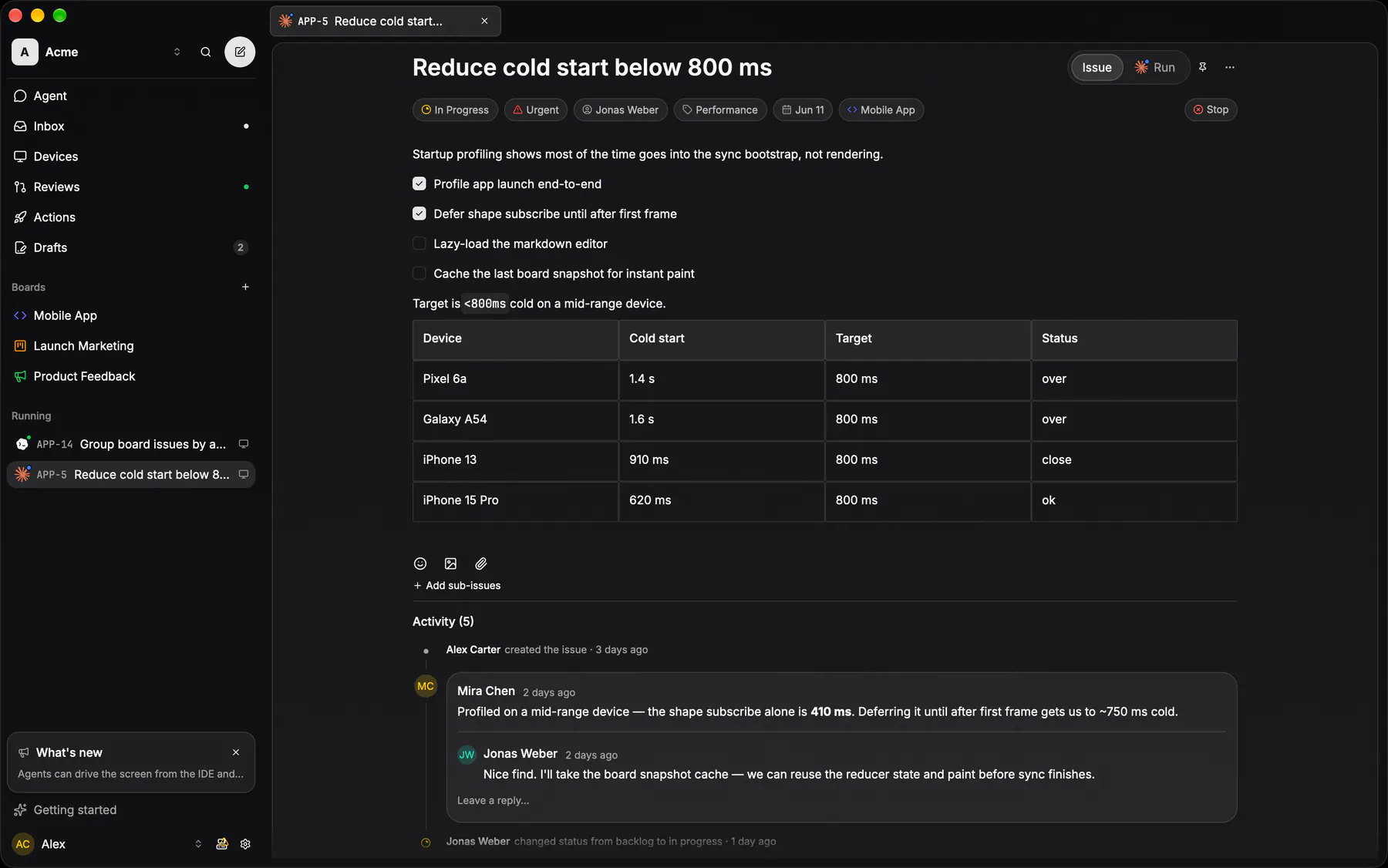Click the agent face icon beside settings gear
The width and height of the screenshot is (1388, 868).
click(222, 844)
